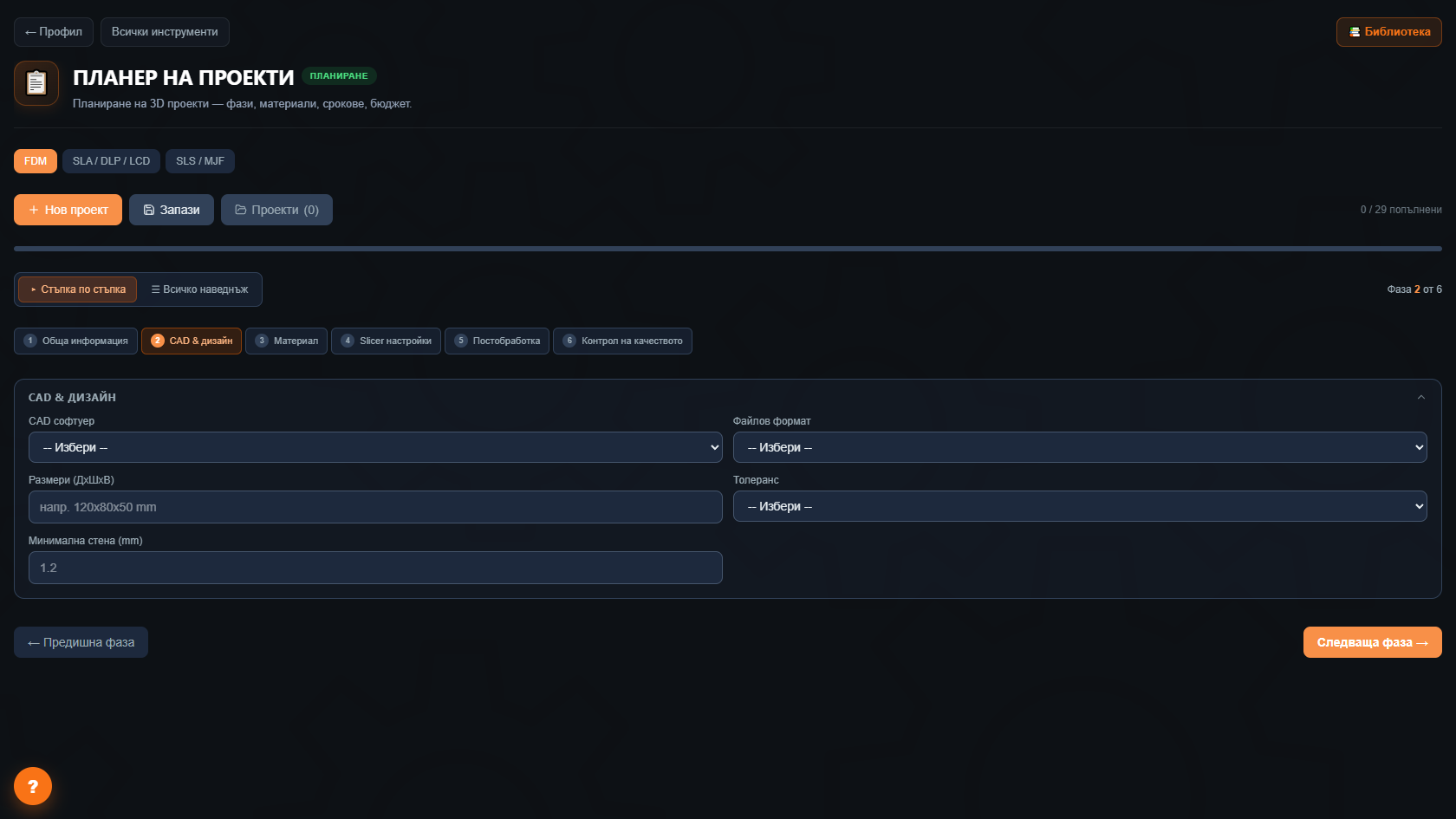Screen dimensions: 1456x819
Task: Open the Проекти (0) folder button
Action: coord(276,210)
